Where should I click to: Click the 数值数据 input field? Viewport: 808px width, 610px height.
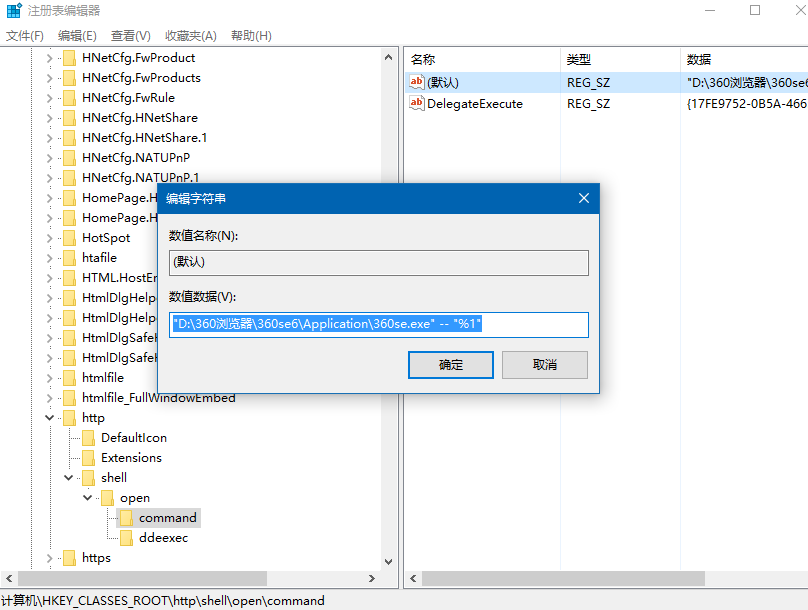[379, 325]
